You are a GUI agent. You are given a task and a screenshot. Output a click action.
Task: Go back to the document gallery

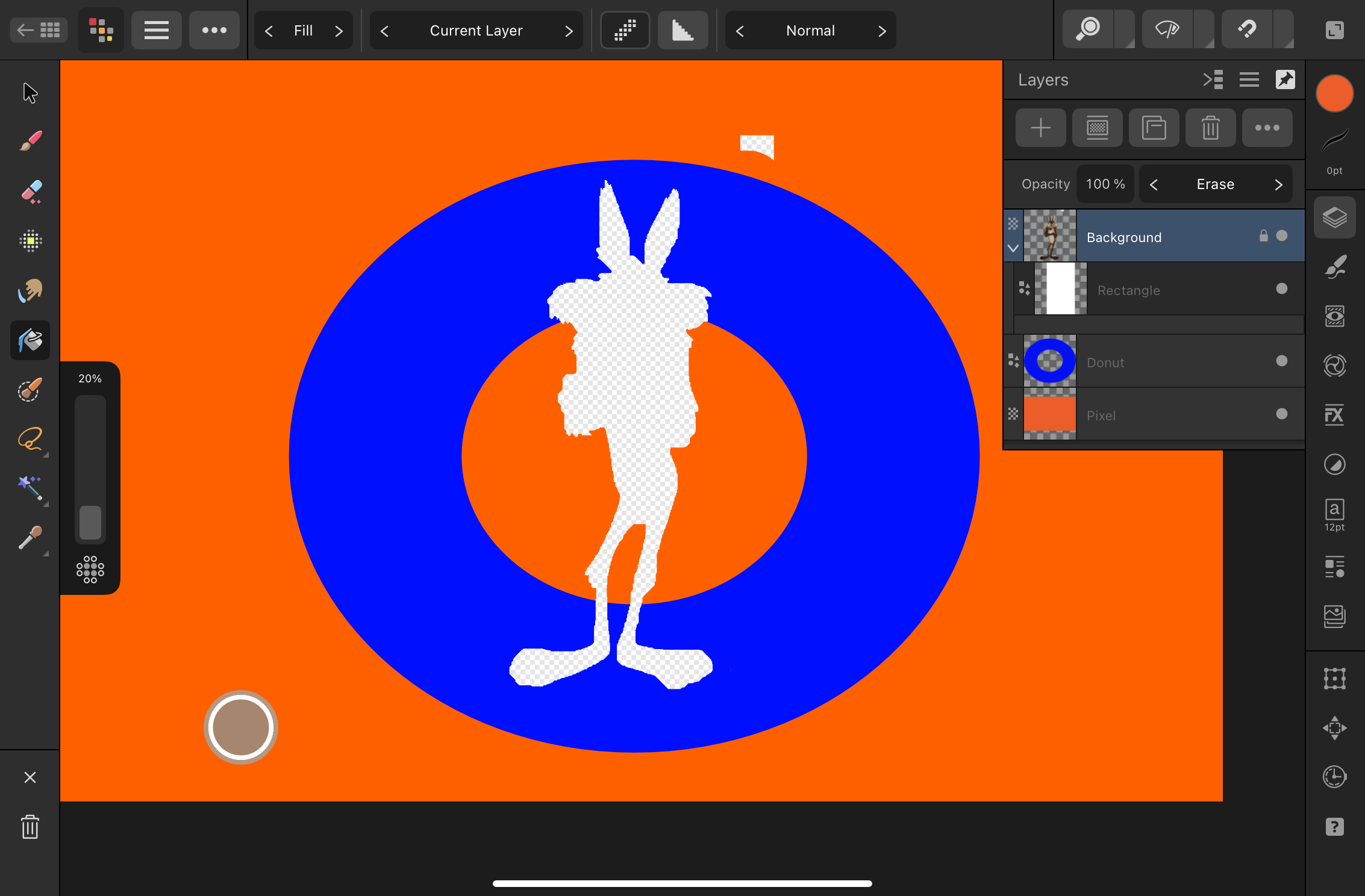pos(39,30)
